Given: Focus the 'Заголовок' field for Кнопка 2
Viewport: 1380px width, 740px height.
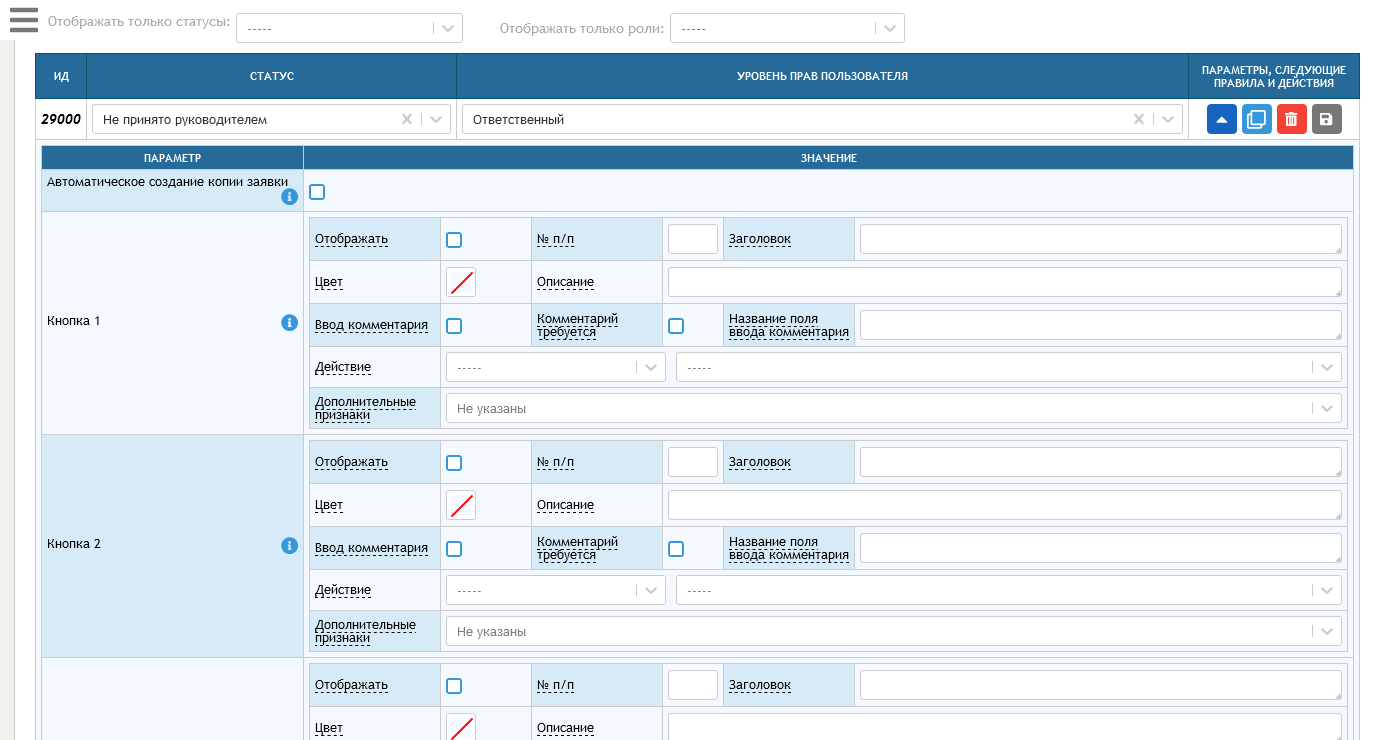Looking at the screenshot, I should 1101,462.
